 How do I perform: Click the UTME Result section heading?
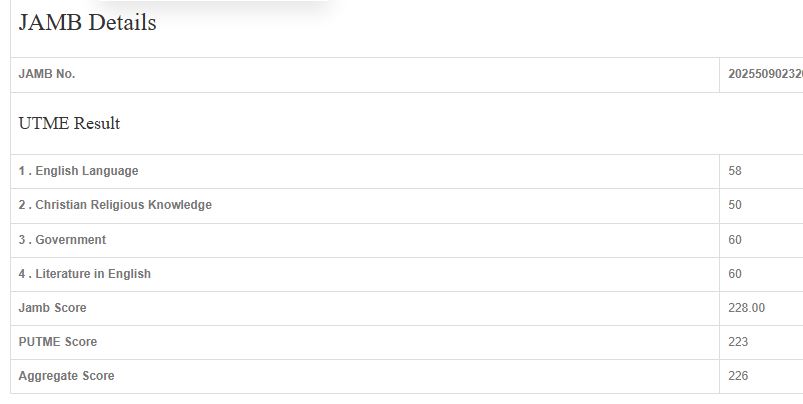(x=69, y=124)
